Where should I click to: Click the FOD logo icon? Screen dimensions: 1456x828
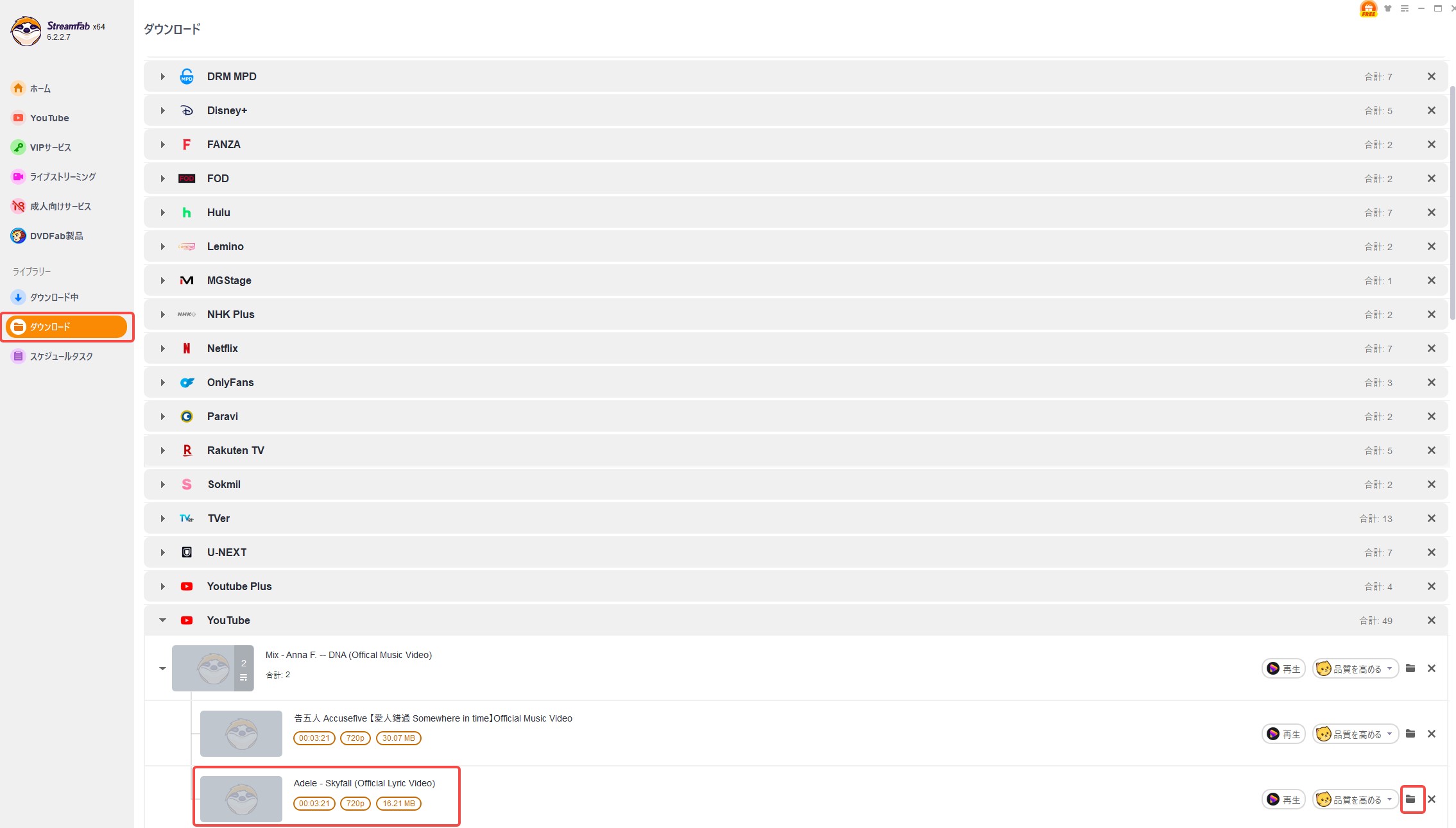coord(187,178)
